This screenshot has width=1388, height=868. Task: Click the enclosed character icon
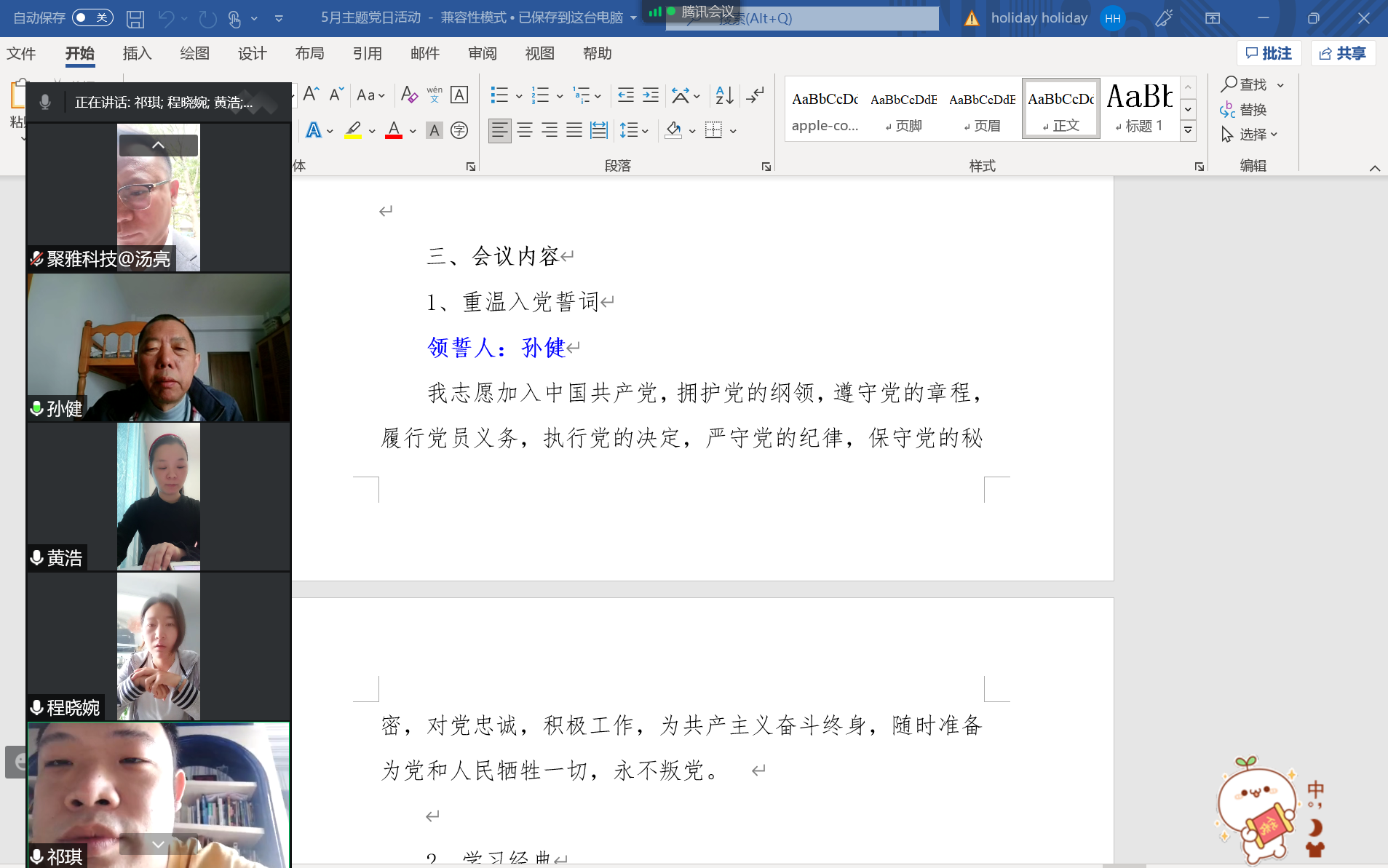(x=459, y=130)
